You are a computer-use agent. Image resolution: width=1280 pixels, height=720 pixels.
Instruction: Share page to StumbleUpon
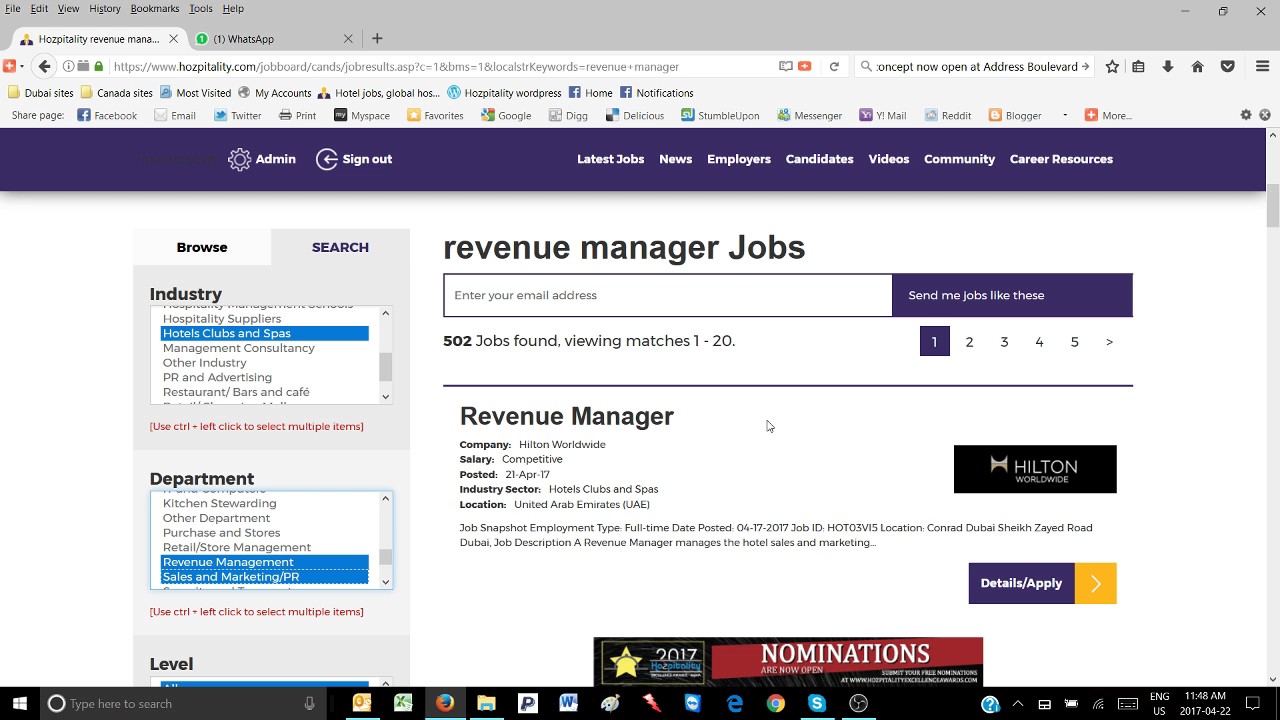(x=720, y=116)
